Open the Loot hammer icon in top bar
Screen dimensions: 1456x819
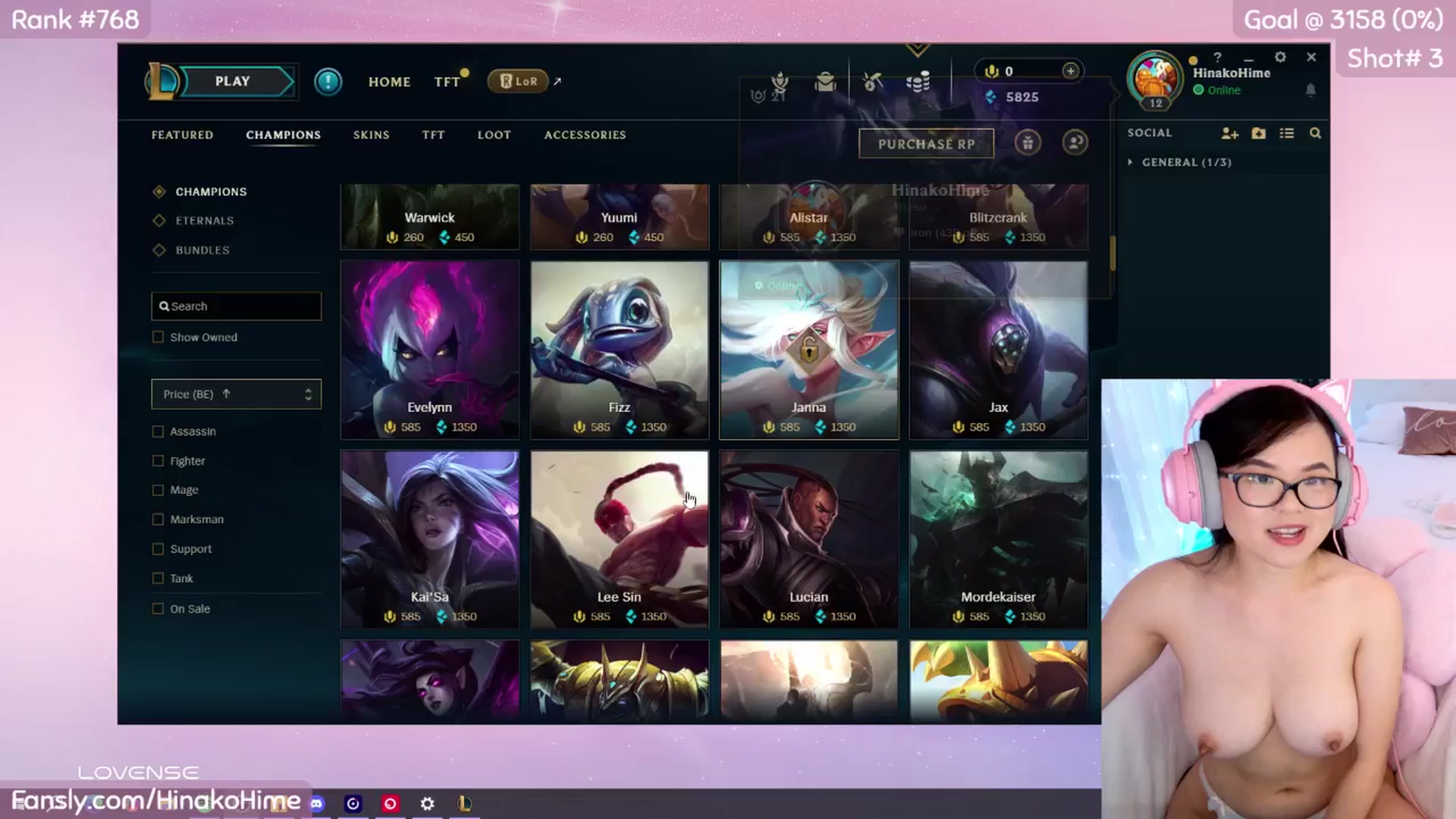tap(872, 81)
